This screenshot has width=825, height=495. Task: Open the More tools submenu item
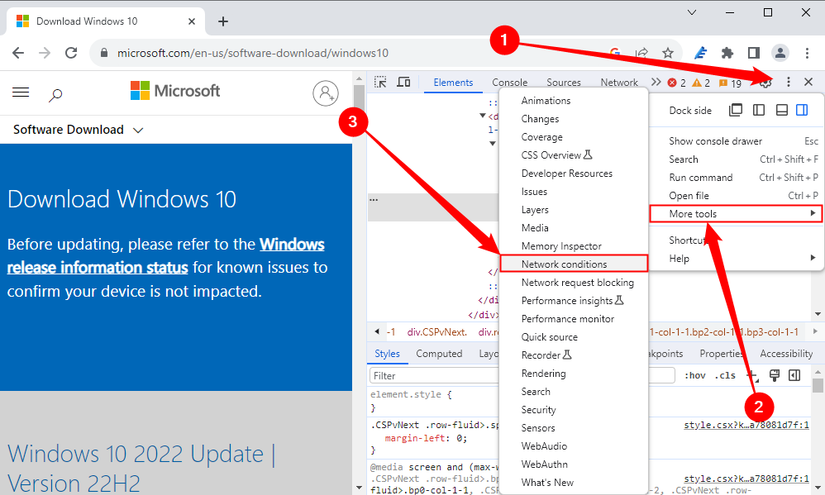pyautogui.click(x=736, y=214)
